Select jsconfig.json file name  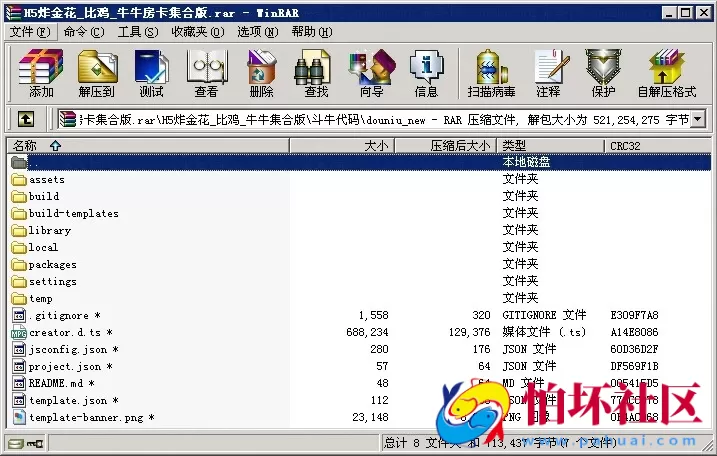click(74, 349)
